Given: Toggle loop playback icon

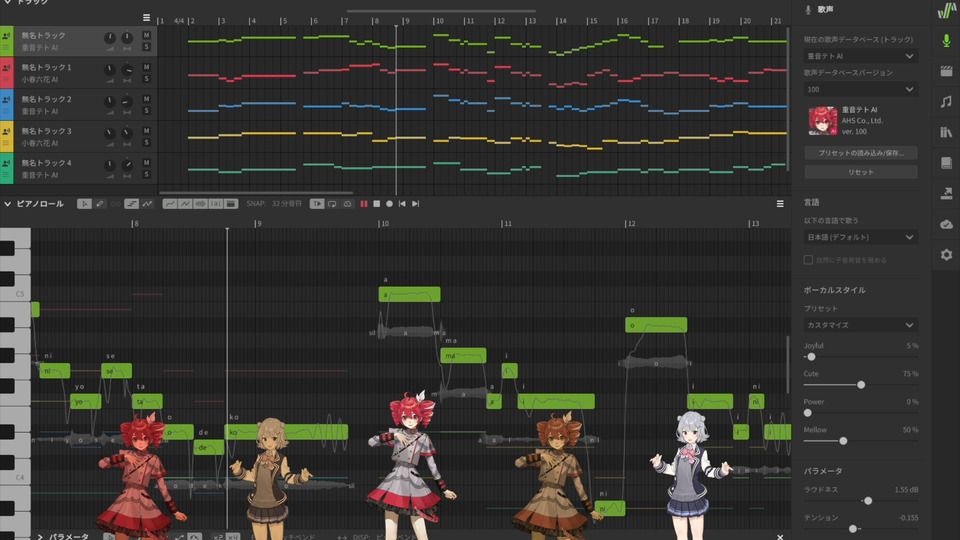Looking at the screenshot, I should click(332, 204).
